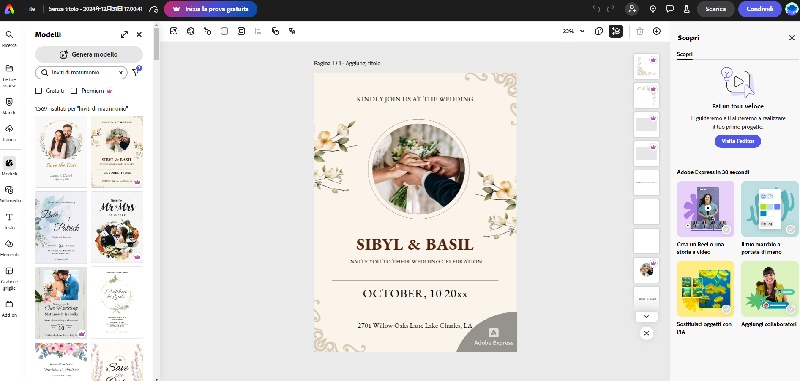Viewport: 800px width, 381px height.
Task: Click the Translate icon in canvas toolbar
Action: pos(292,31)
